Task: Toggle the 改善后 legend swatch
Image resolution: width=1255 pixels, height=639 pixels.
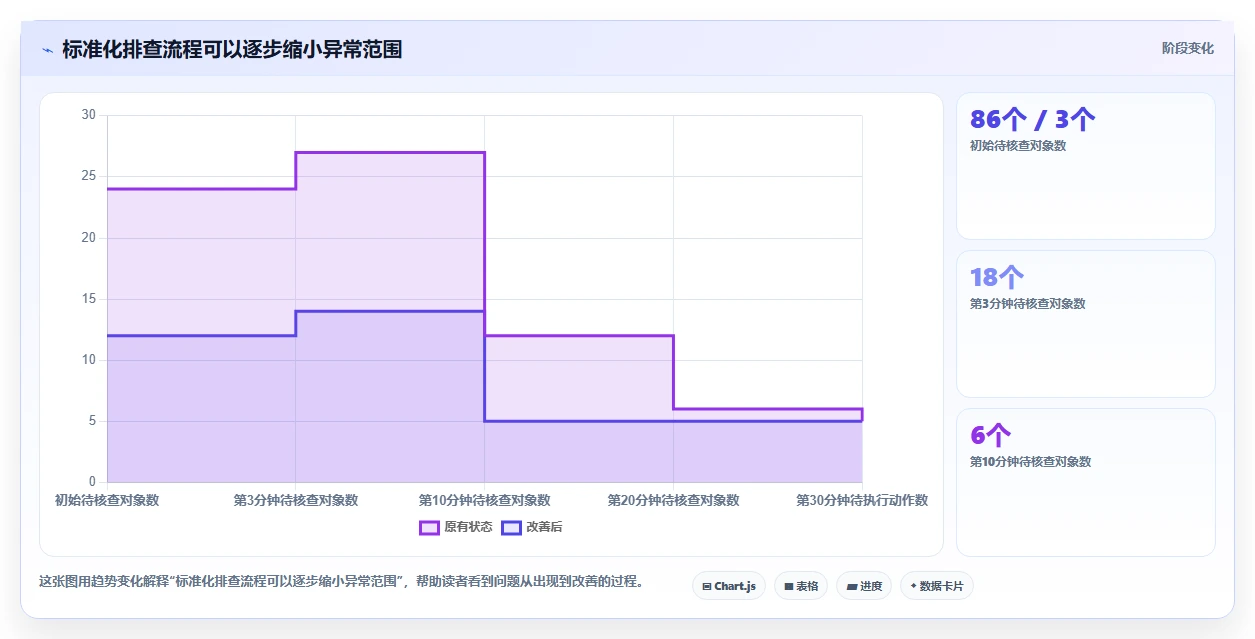Action: tap(511, 527)
